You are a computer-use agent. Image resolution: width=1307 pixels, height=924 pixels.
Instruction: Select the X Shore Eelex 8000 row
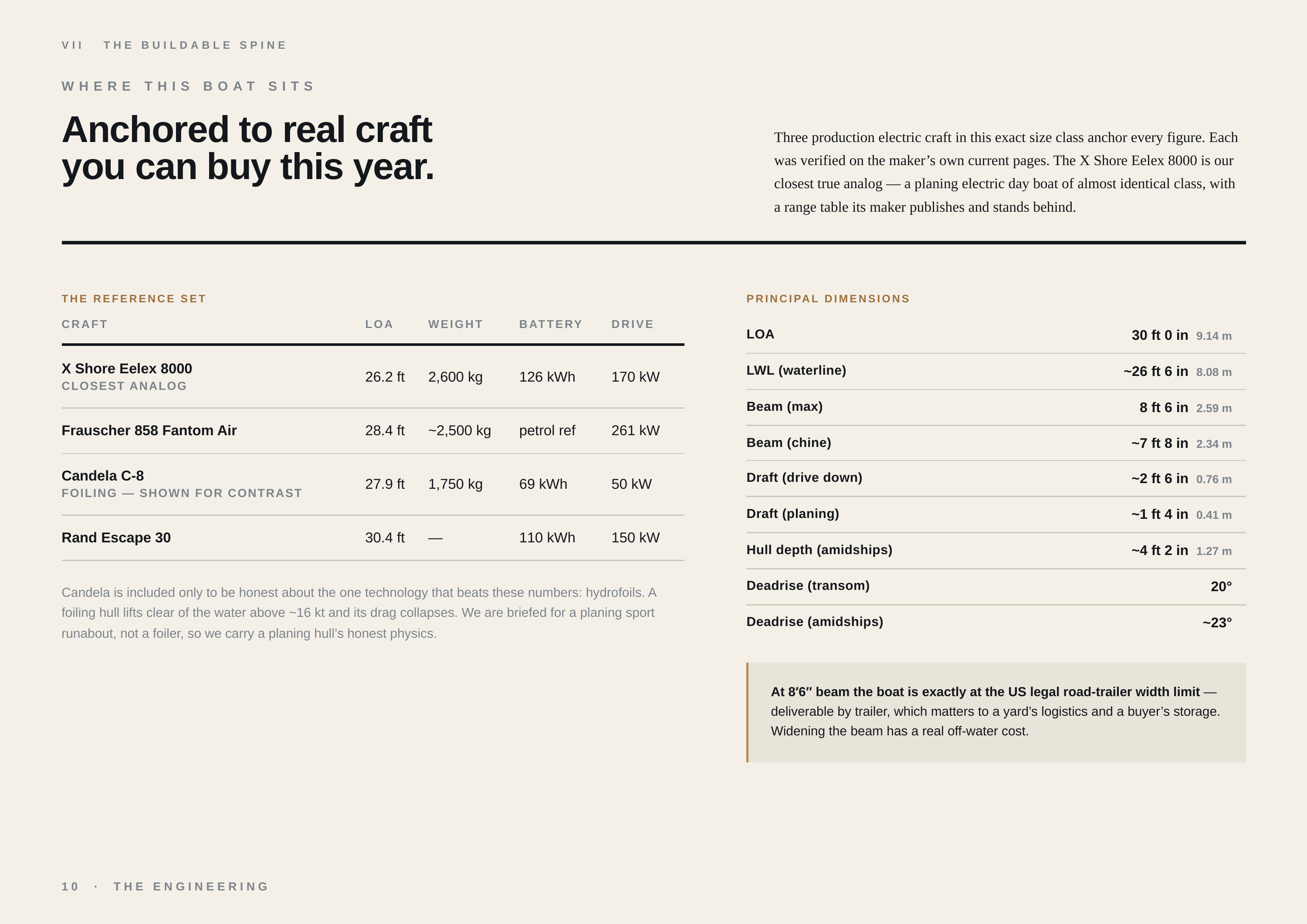coord(373,377)
